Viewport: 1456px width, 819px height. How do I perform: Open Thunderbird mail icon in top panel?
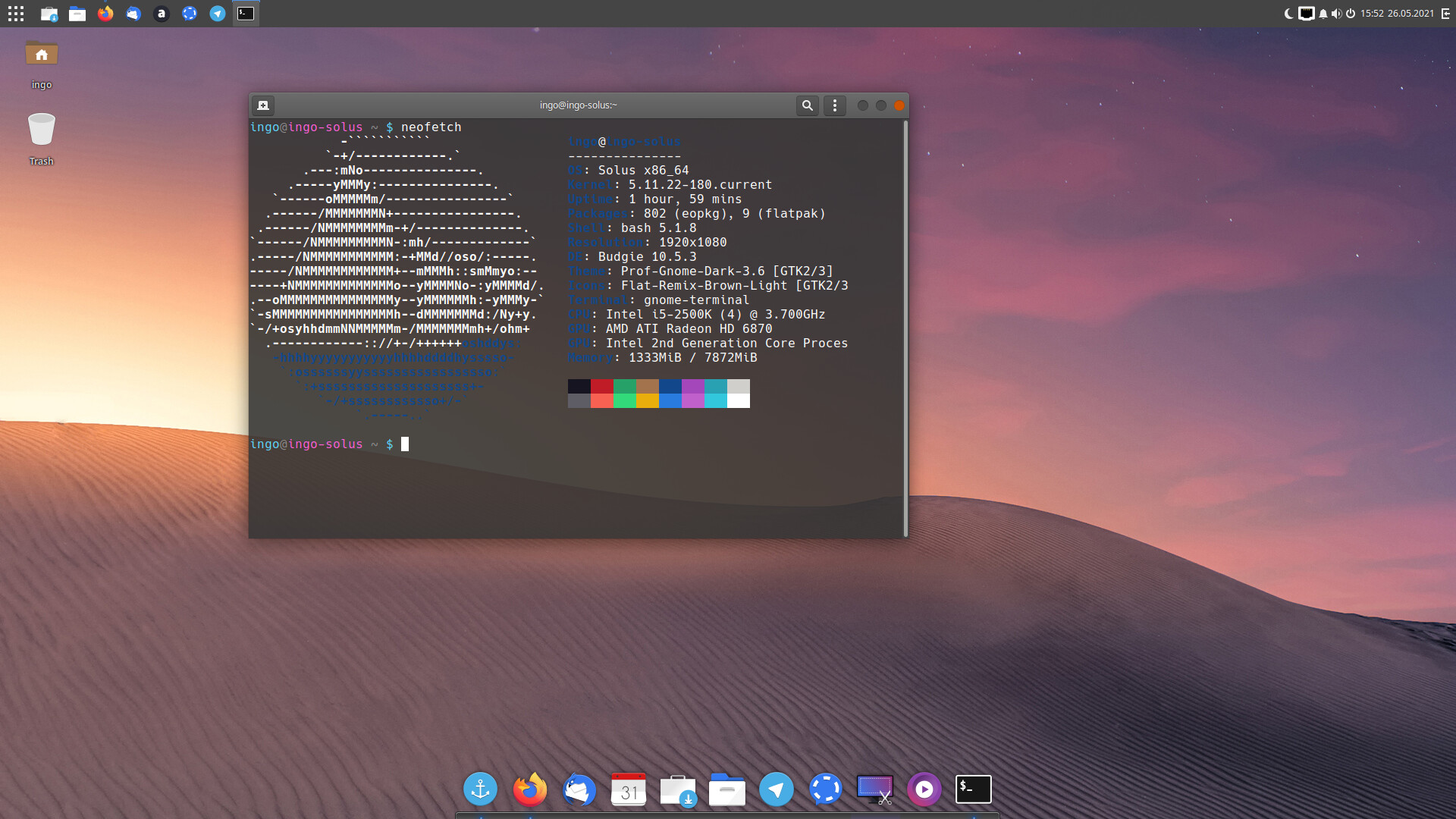pyautogui.click(x=133, y=14)
